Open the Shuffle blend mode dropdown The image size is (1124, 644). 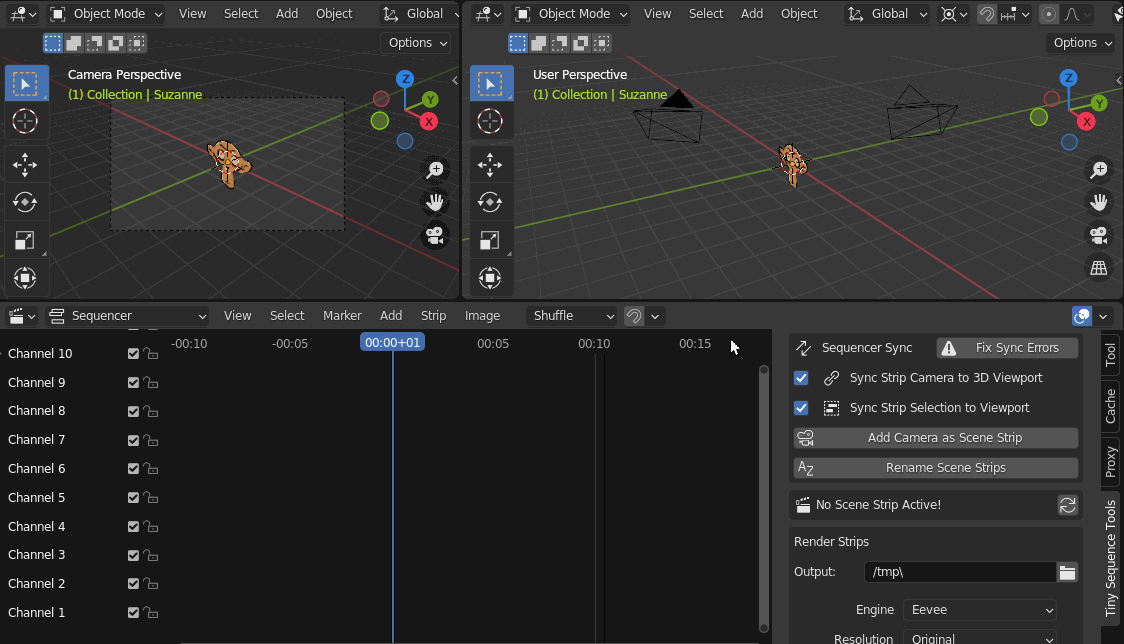pos(571,315)
